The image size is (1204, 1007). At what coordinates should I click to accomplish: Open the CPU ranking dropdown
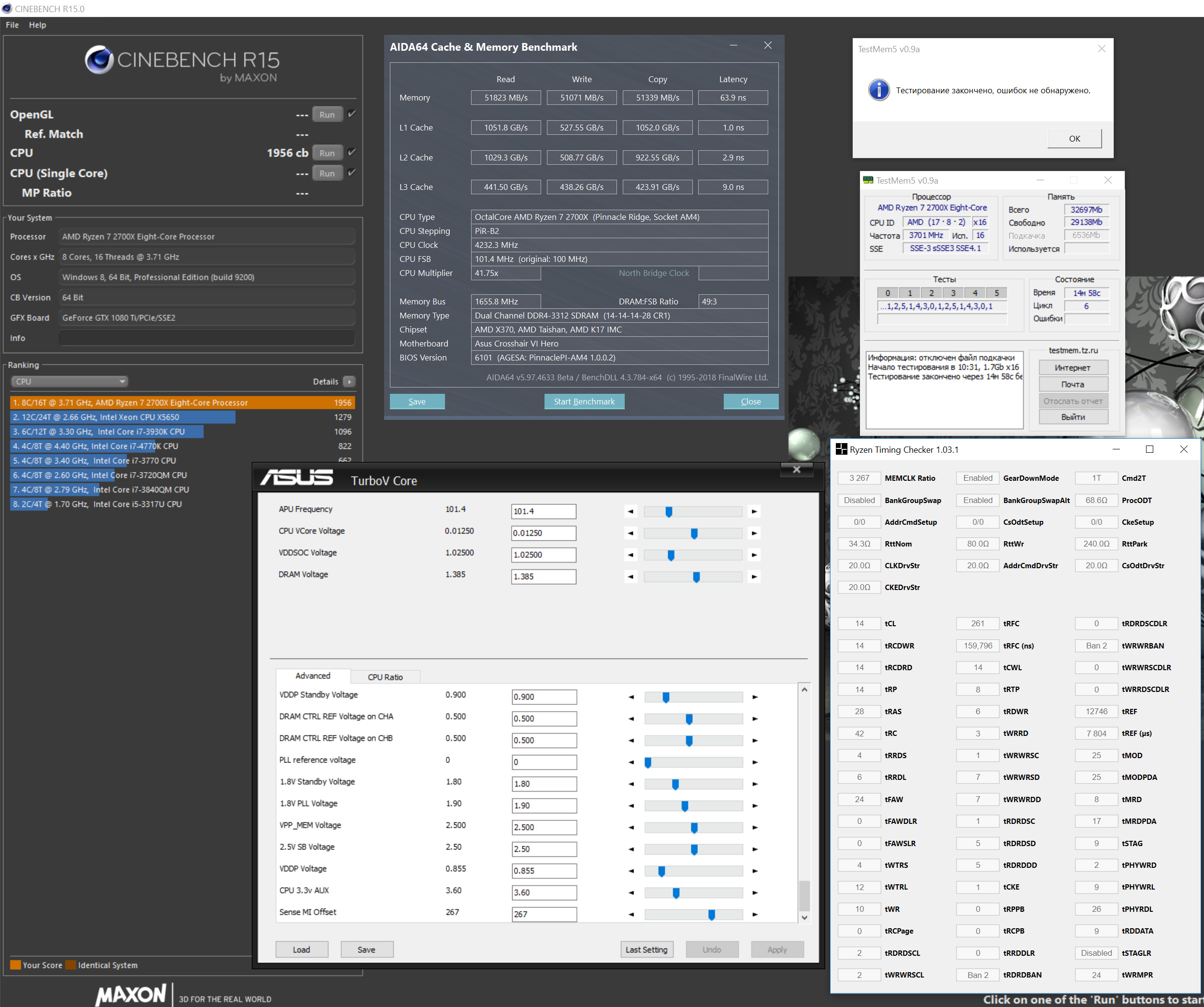tap(69, 381)
